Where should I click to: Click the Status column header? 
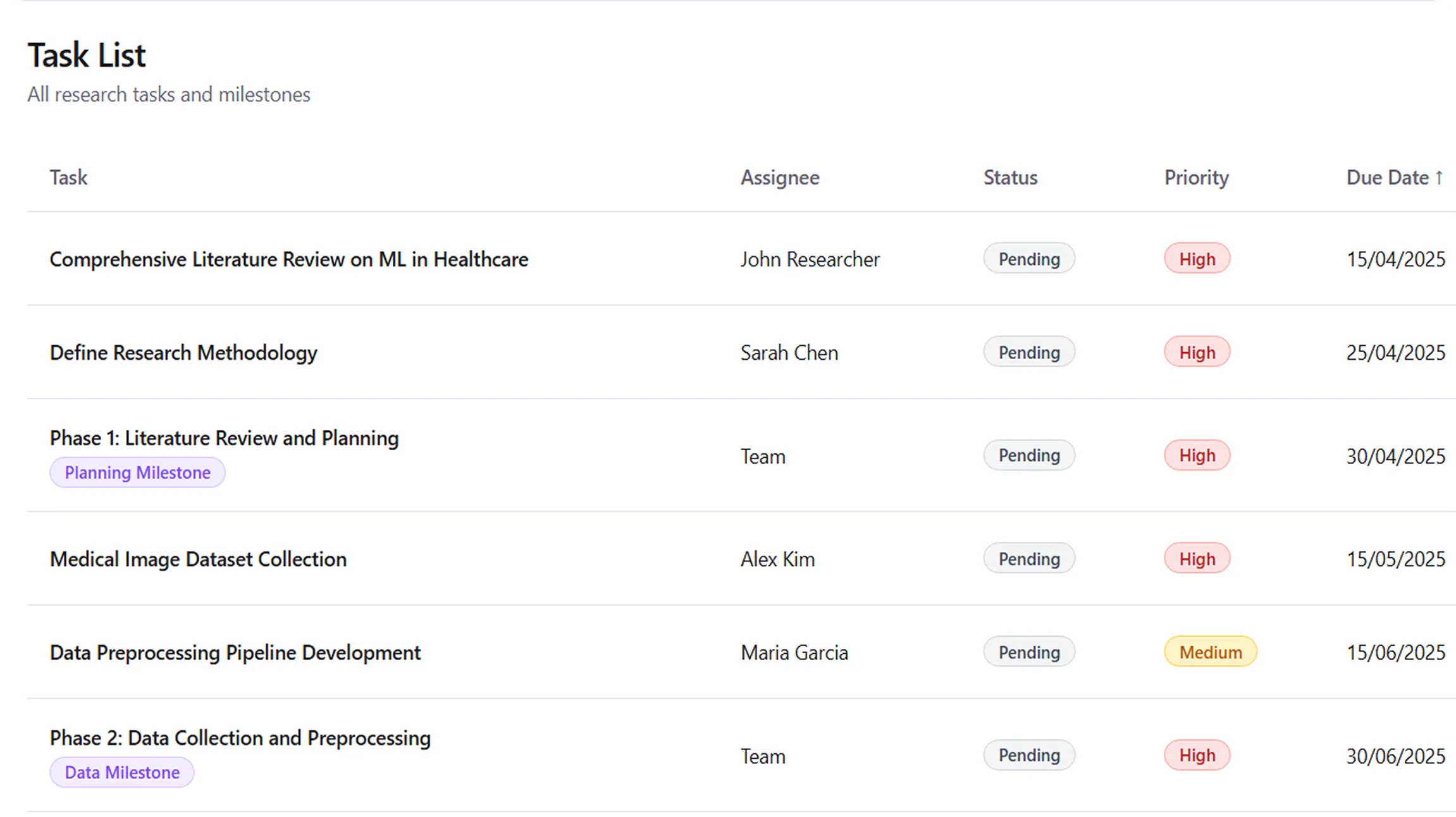(1010, 178)
